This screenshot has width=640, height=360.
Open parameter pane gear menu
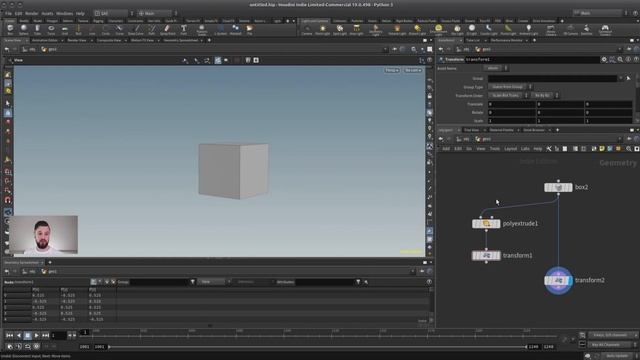pos(604,60)
